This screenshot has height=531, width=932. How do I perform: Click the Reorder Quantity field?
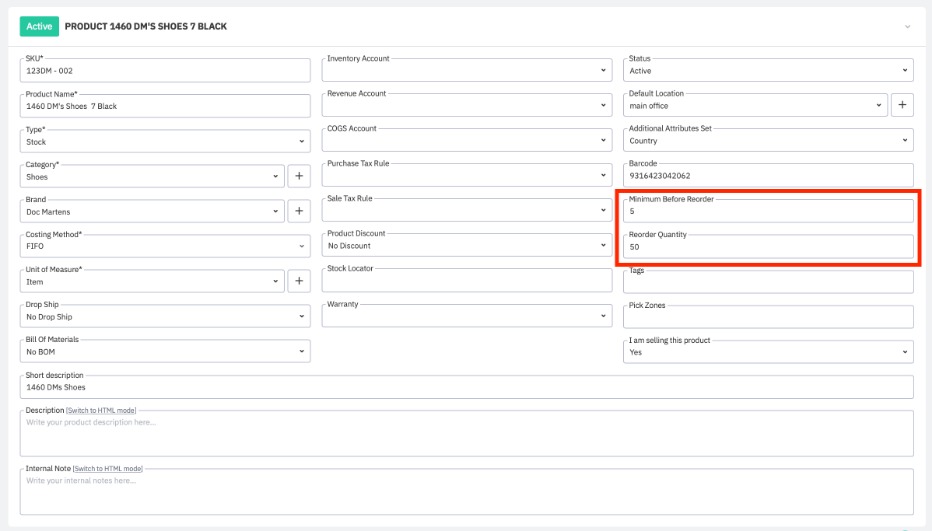(767, 247)
